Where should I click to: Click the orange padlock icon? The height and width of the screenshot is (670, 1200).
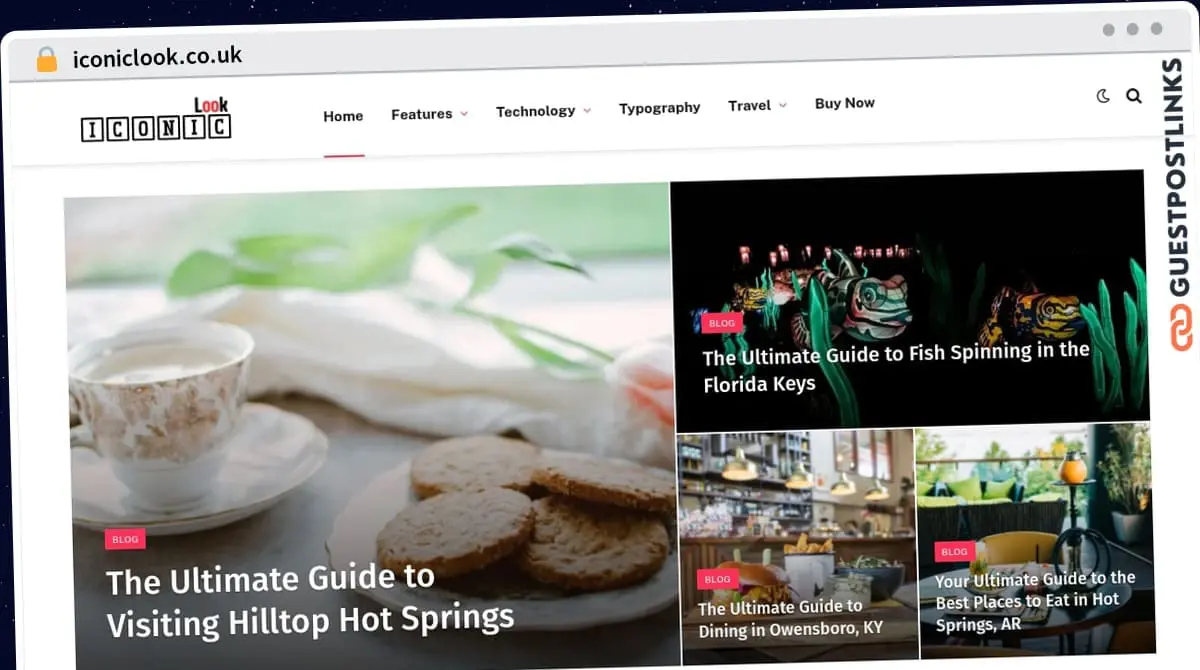click(x=47, y=59)
